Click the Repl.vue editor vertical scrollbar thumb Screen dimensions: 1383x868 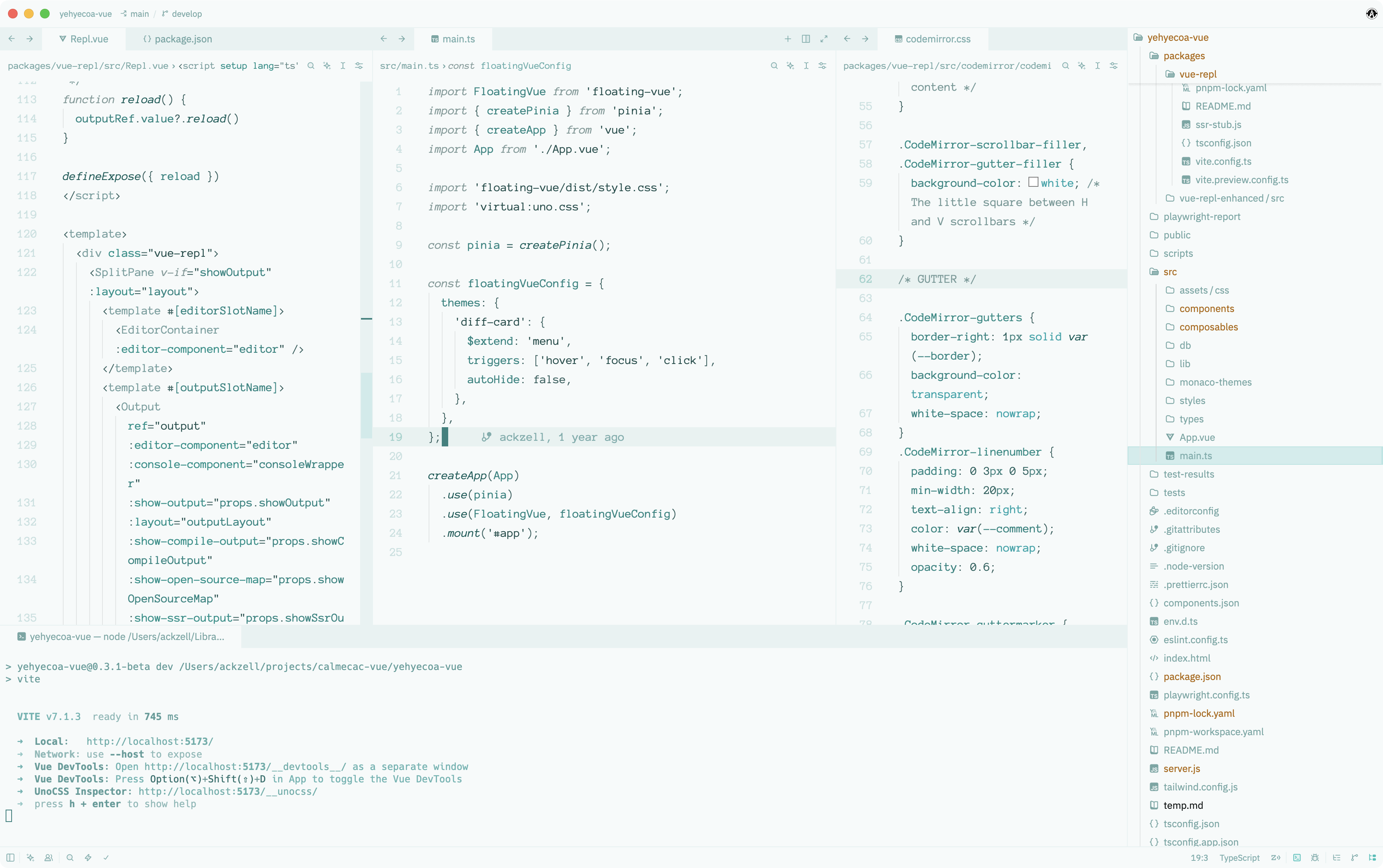(x=367, y=405)
